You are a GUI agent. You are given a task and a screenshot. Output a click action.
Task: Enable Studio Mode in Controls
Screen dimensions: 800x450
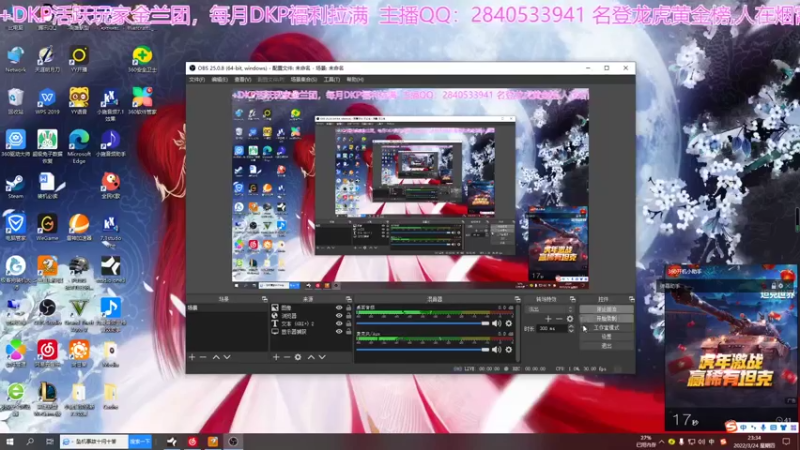coord(606,328)
